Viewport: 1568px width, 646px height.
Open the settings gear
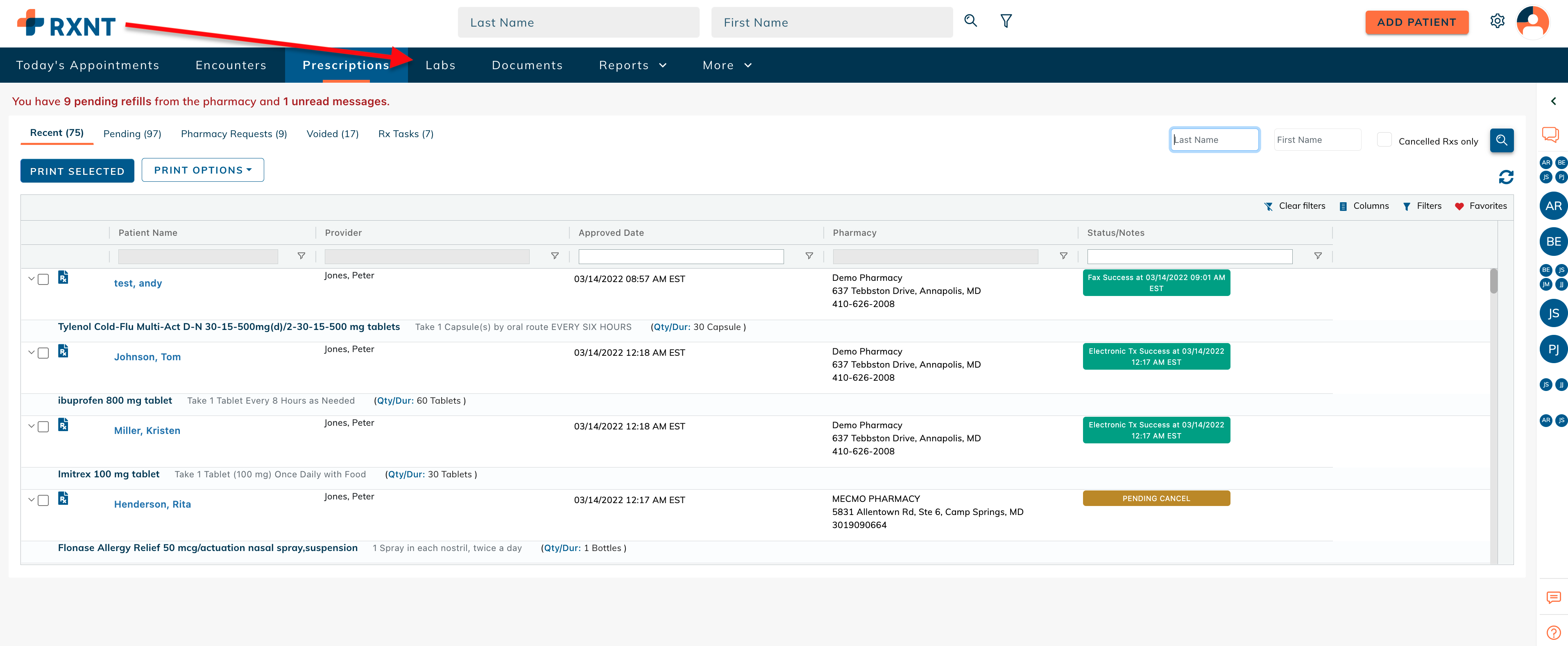coord(1497,21)
